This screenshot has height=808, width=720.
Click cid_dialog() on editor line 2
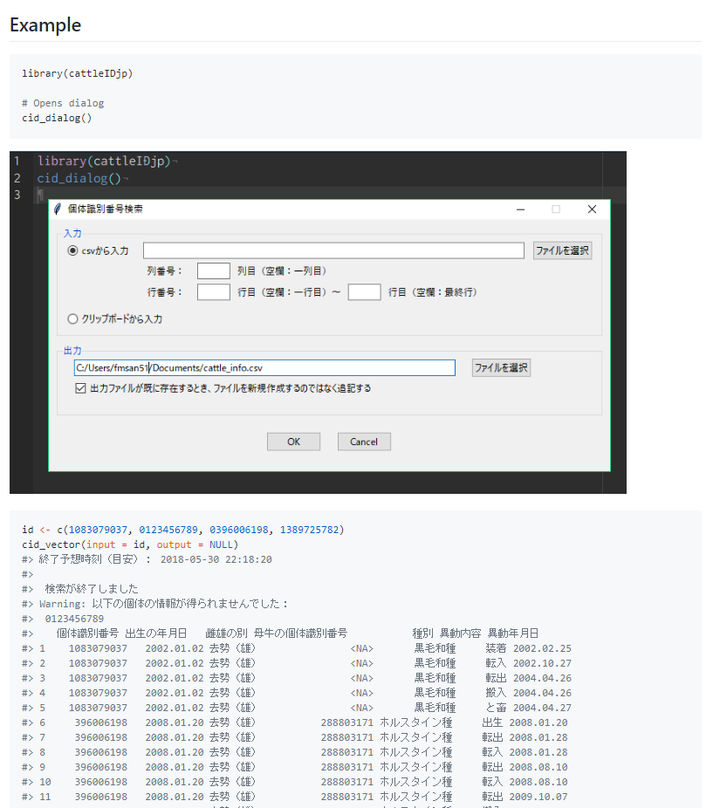pos(79,178)
